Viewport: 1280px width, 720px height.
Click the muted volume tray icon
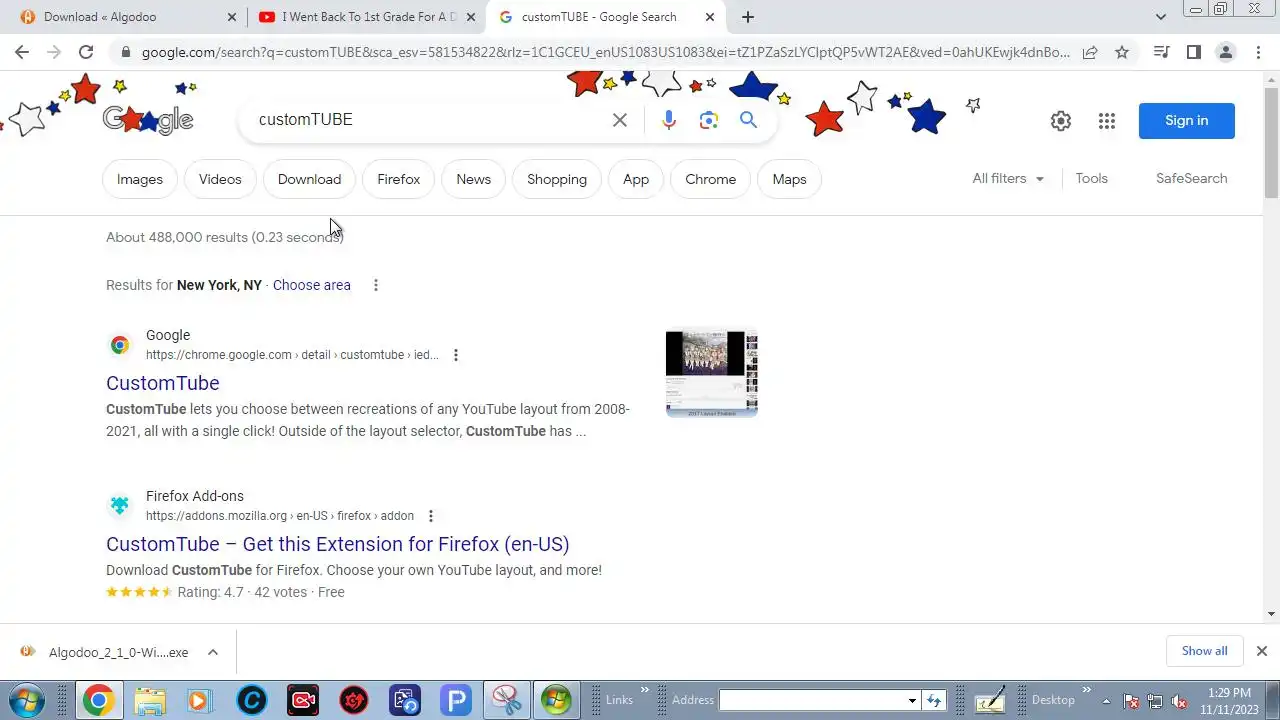click(x=1179, y=701)
